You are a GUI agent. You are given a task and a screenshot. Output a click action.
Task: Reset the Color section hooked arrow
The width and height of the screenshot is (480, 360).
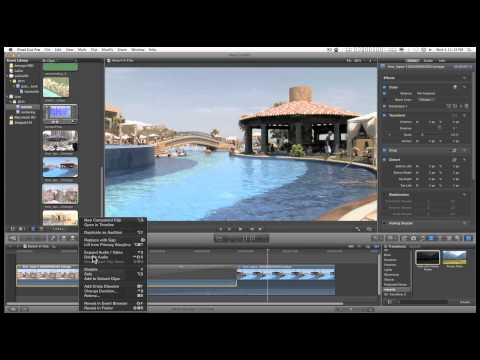tap(464, 87)
